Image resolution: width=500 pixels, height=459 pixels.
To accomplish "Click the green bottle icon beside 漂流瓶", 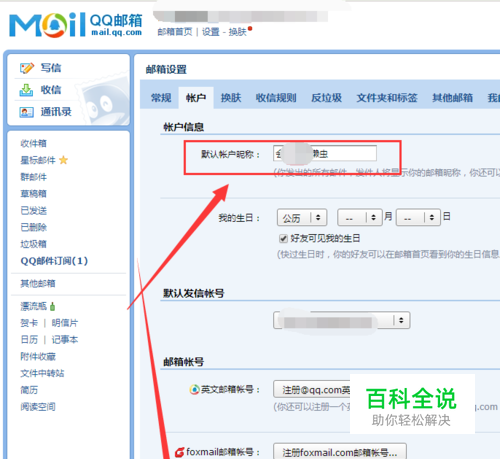I will tap(52, 306).
